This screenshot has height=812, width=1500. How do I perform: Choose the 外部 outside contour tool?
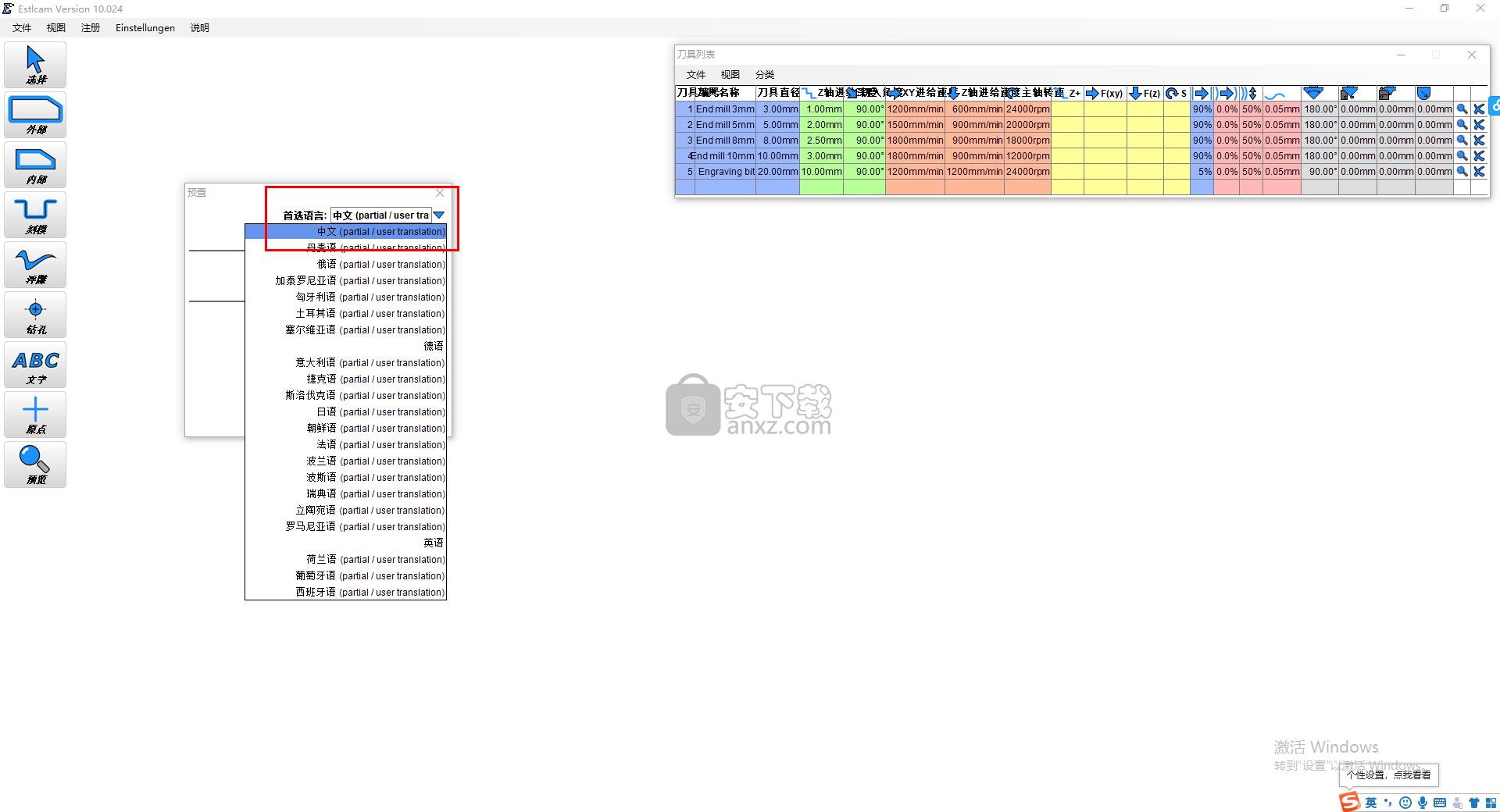coord(35,115)
